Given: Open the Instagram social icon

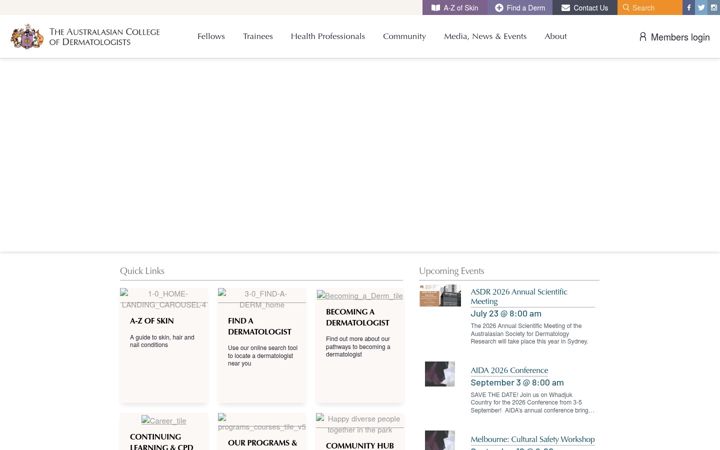Looking at the screenshot, I should pos(714,7).
